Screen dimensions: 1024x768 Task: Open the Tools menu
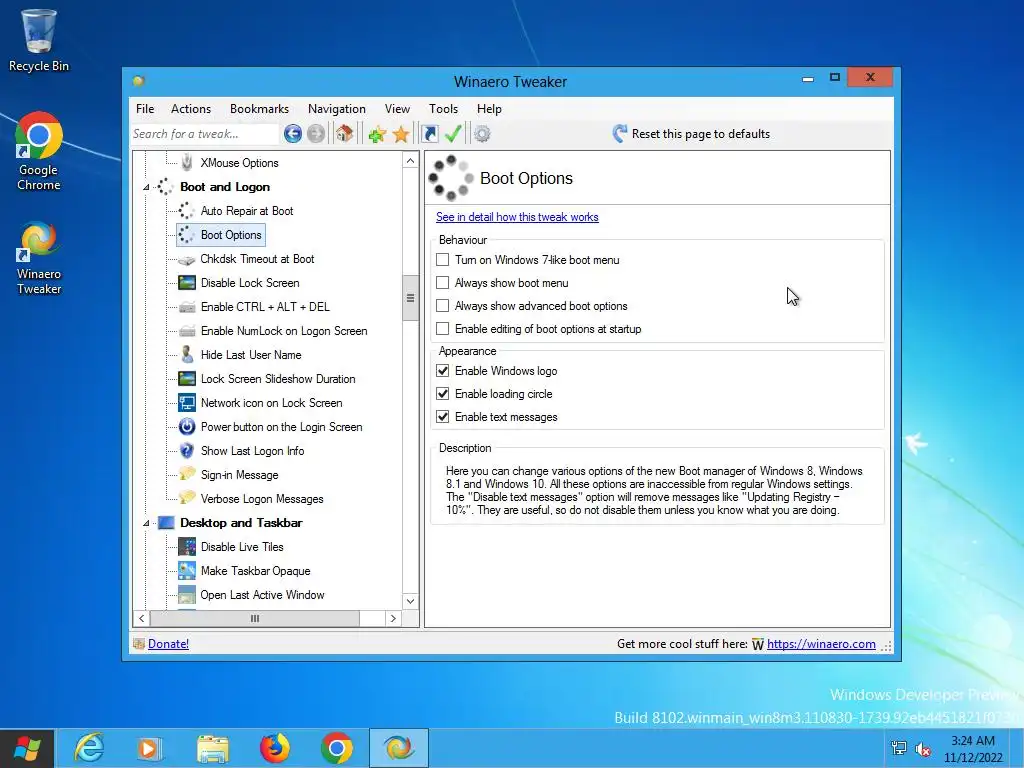click(443, 109)
